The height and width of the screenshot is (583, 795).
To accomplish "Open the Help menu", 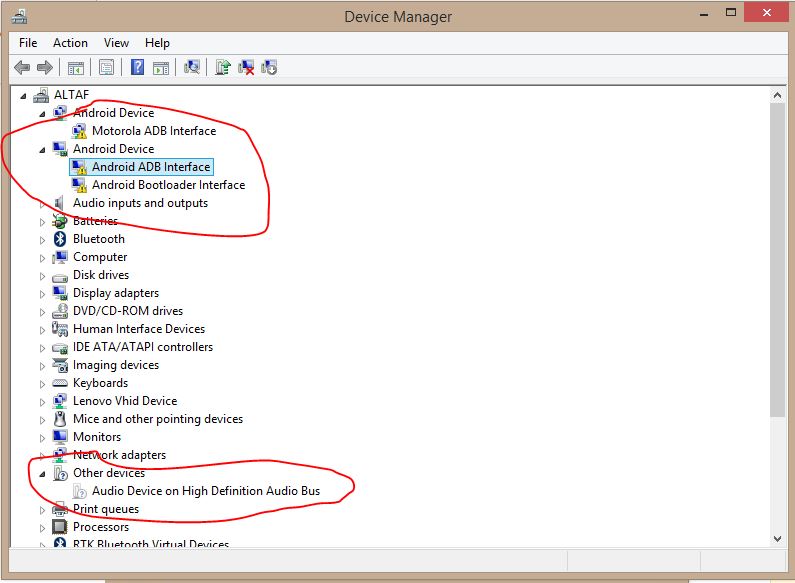I will coord(157,43).
